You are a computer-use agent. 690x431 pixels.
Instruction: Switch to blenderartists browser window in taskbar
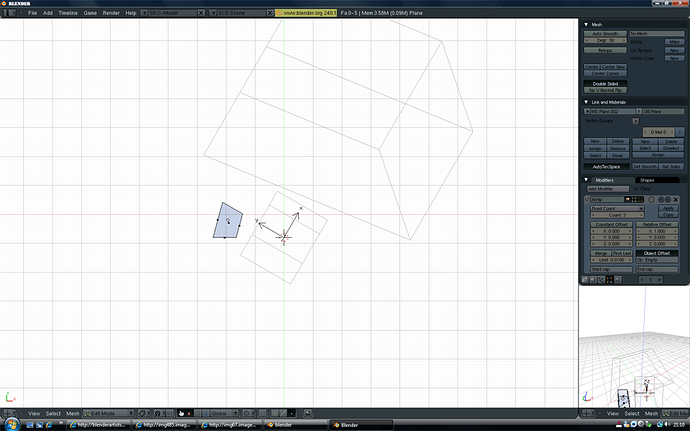99,425
